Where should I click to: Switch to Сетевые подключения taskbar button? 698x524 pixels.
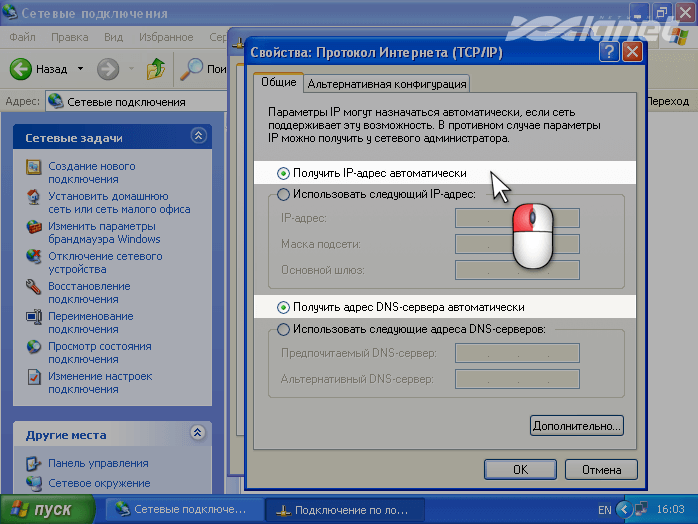tap(184, 509)
